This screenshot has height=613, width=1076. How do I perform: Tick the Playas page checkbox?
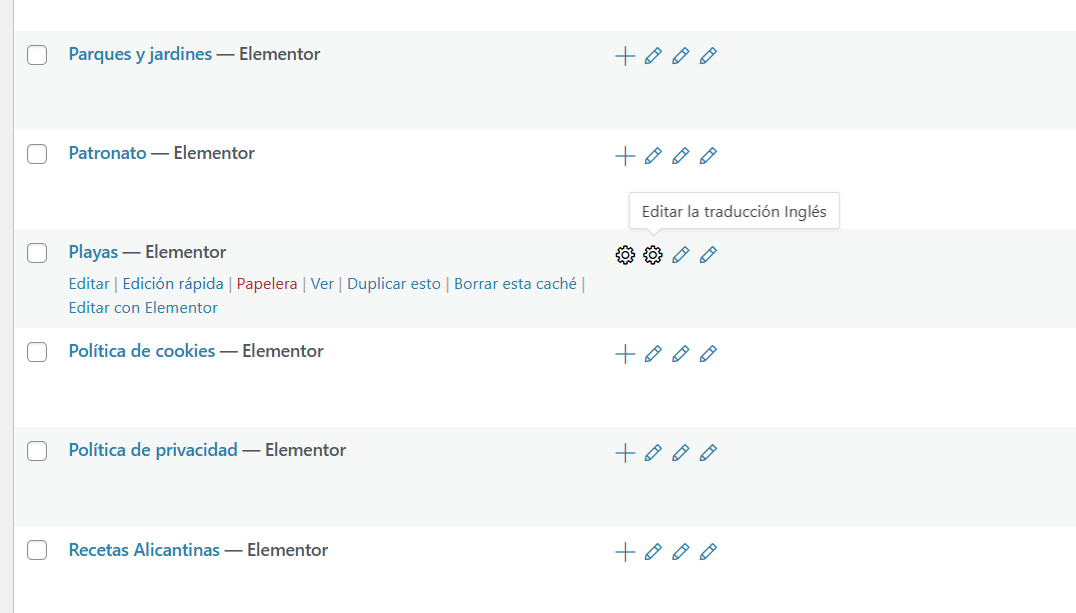click(x=37, y=253)
